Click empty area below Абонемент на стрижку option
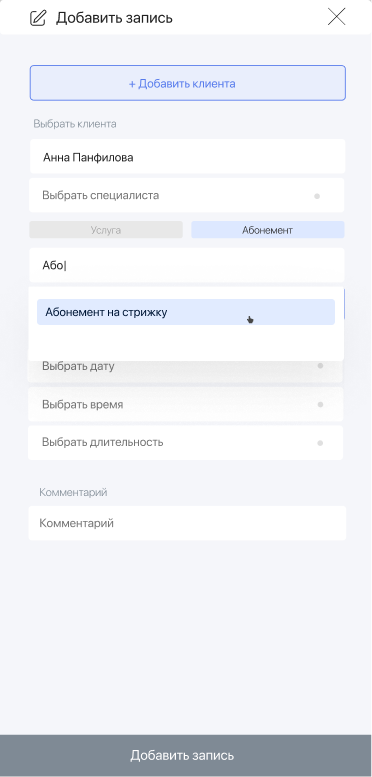 click(x=186, y=342)
